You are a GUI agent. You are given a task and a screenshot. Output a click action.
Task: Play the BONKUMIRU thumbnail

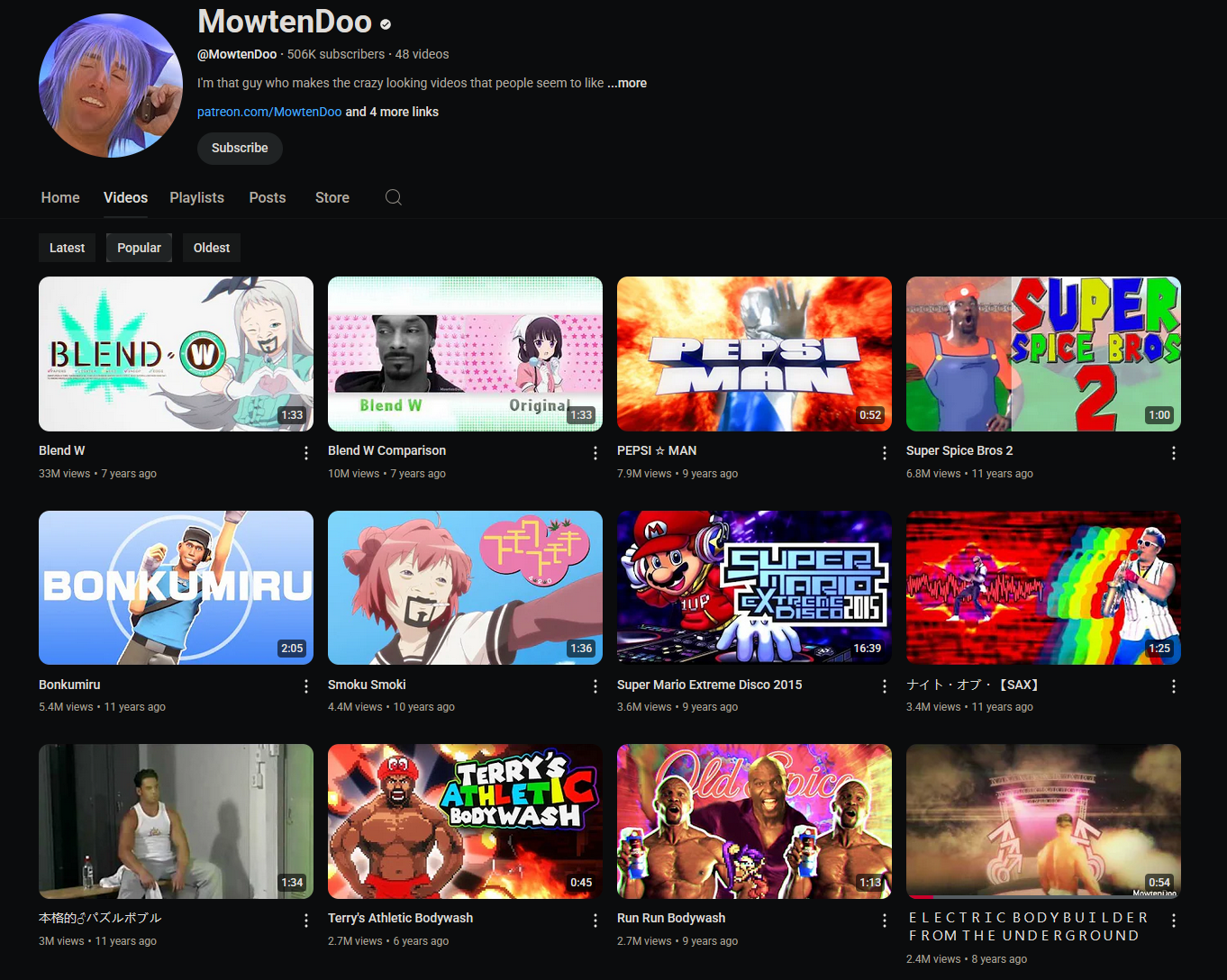[x=176, y=587]
